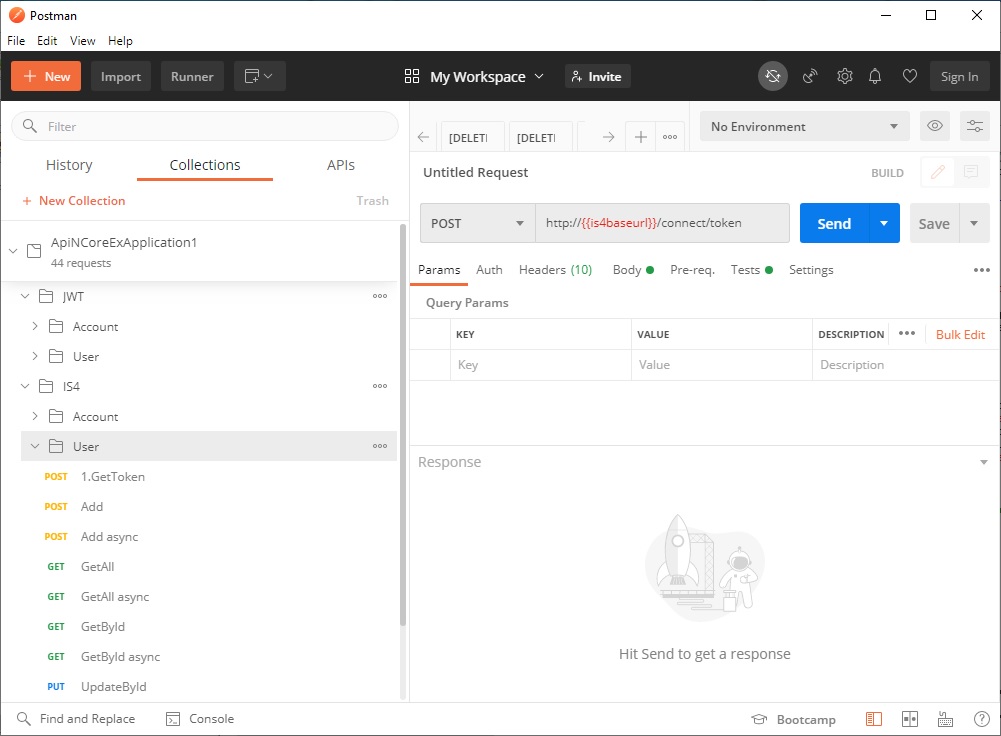The image size is (1001, 736).
Task: Open Bootcamp from status bar
Action: 794,719
